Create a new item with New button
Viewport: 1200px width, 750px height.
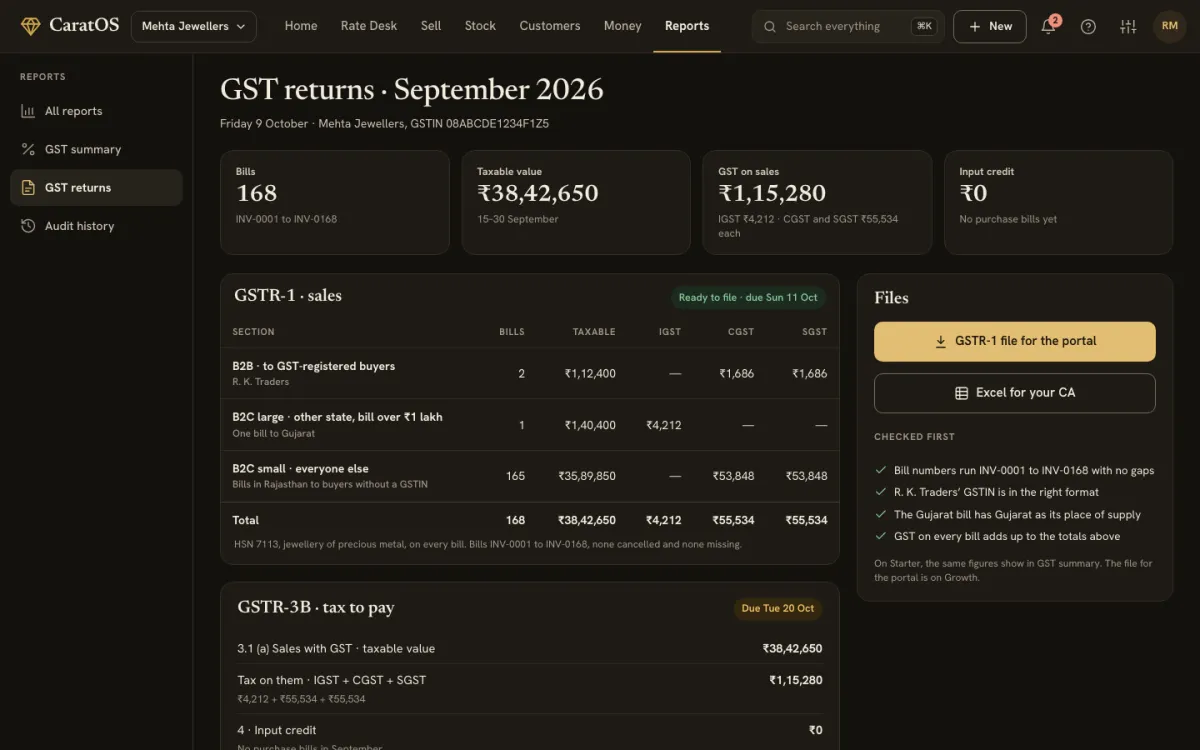pos(990,26)
